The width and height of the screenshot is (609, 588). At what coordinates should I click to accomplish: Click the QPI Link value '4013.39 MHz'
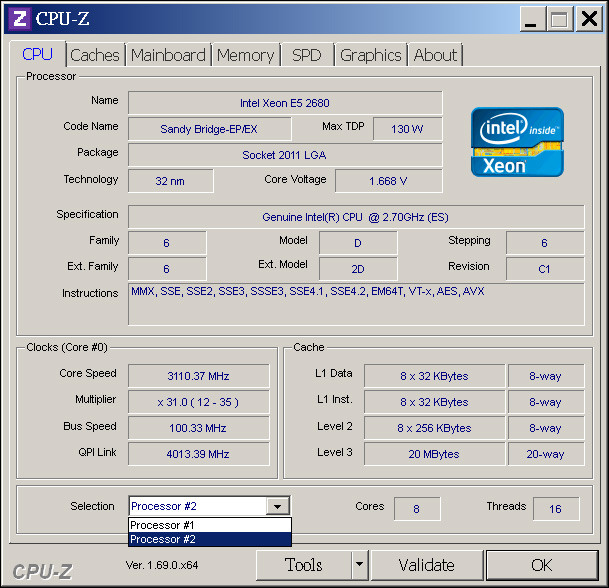pos(198,454)
